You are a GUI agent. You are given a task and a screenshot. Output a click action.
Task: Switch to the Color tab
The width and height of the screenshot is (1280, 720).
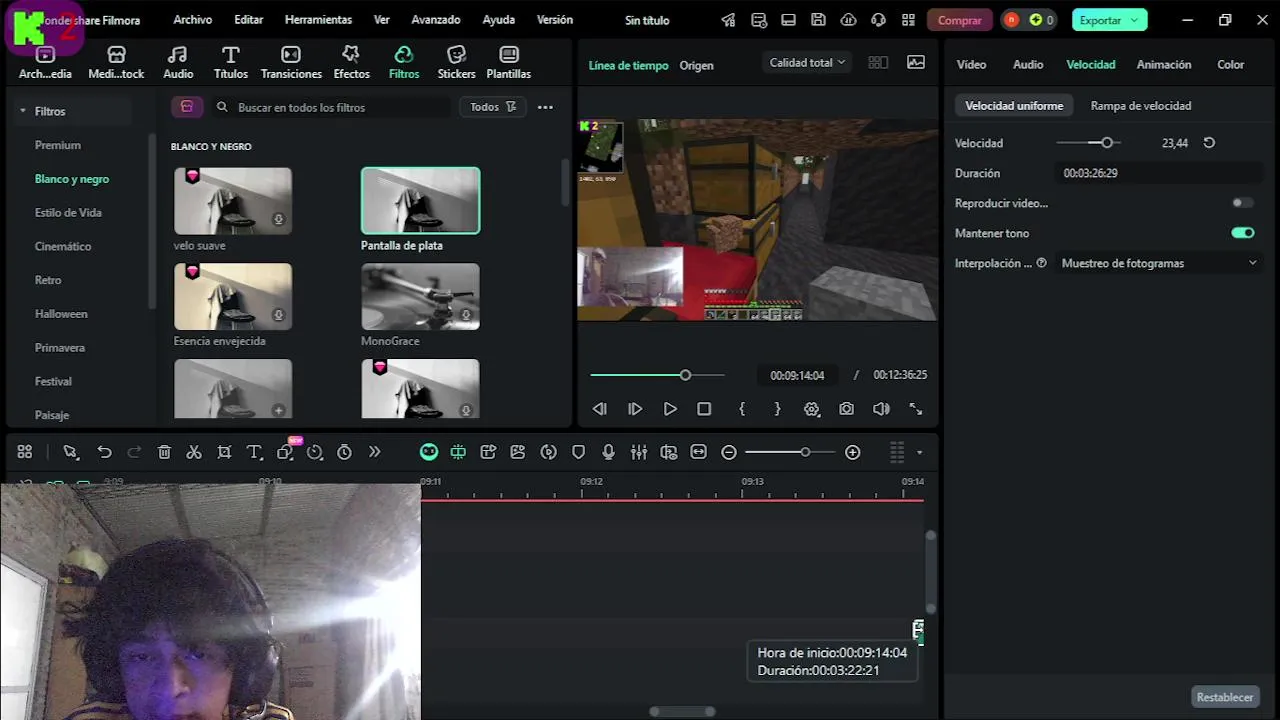click(x=1230, y=64)
